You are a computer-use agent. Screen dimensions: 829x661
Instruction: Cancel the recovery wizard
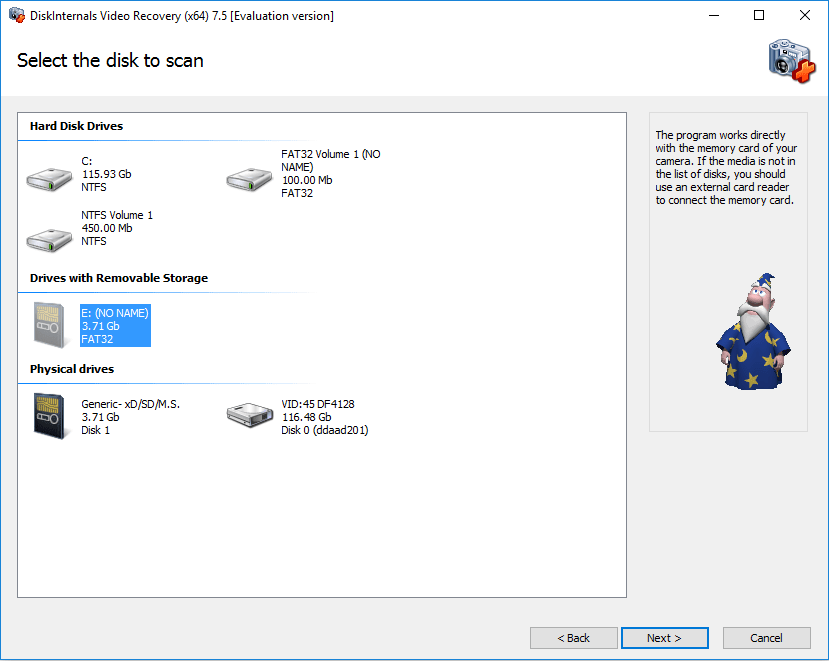766,638
